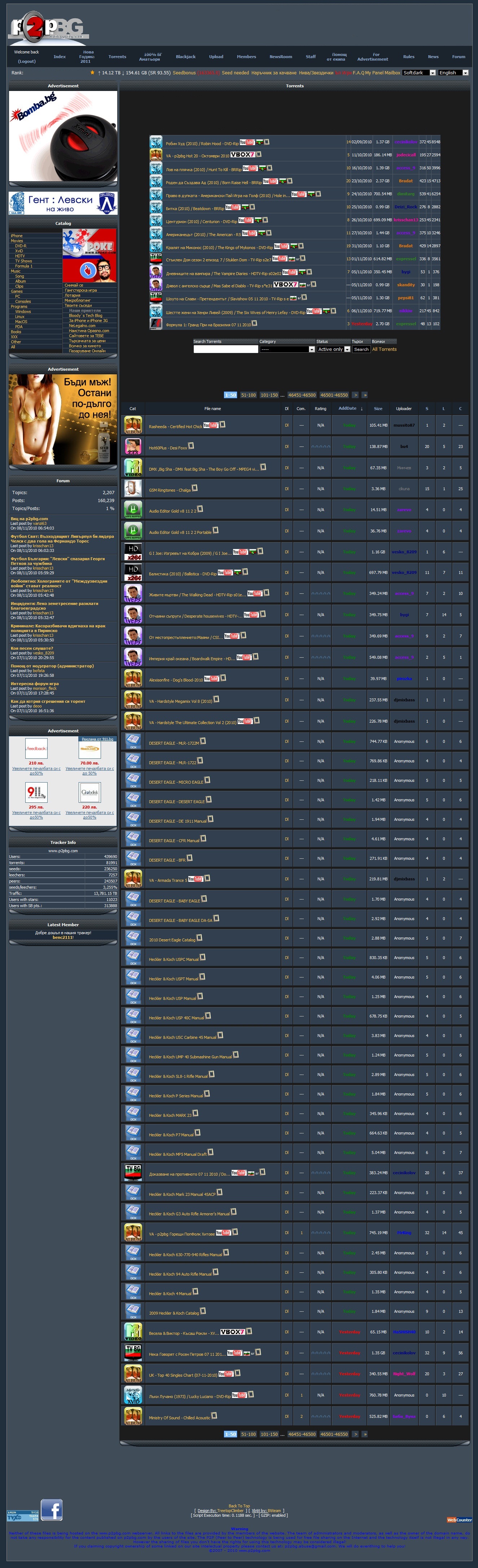
Task: Open the YouTube icon for Rasheeda torrent
Action: click(210, 426)
